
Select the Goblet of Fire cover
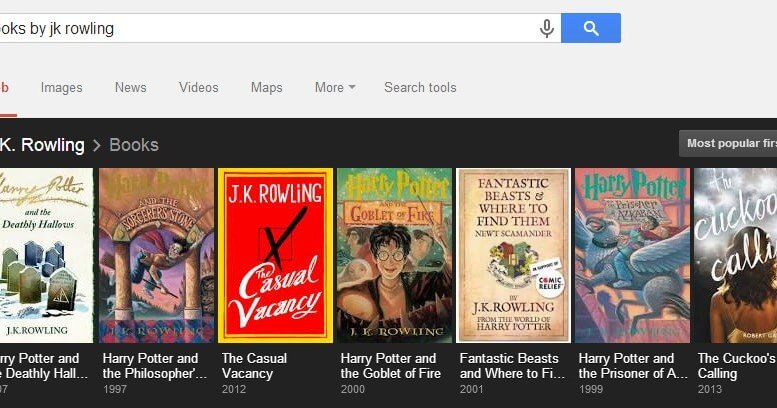pyautogui.click(x=394, y=255)
